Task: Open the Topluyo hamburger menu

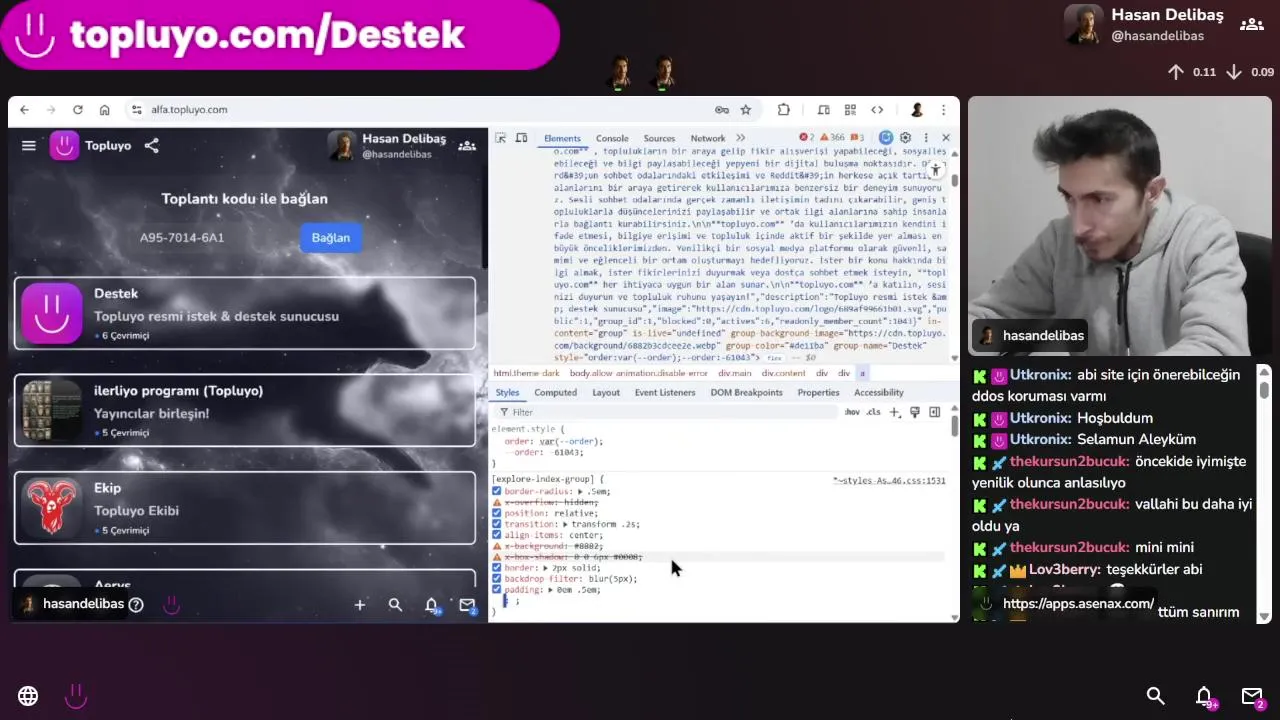Action: [29, 146]
